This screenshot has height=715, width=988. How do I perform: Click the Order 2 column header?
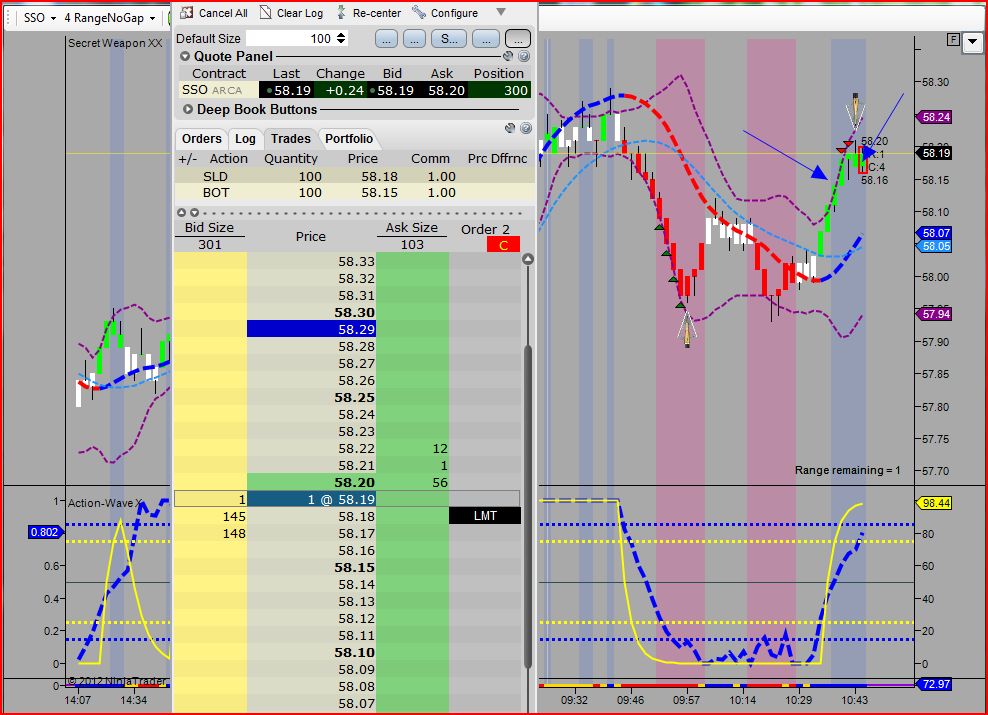click(485, 229)
